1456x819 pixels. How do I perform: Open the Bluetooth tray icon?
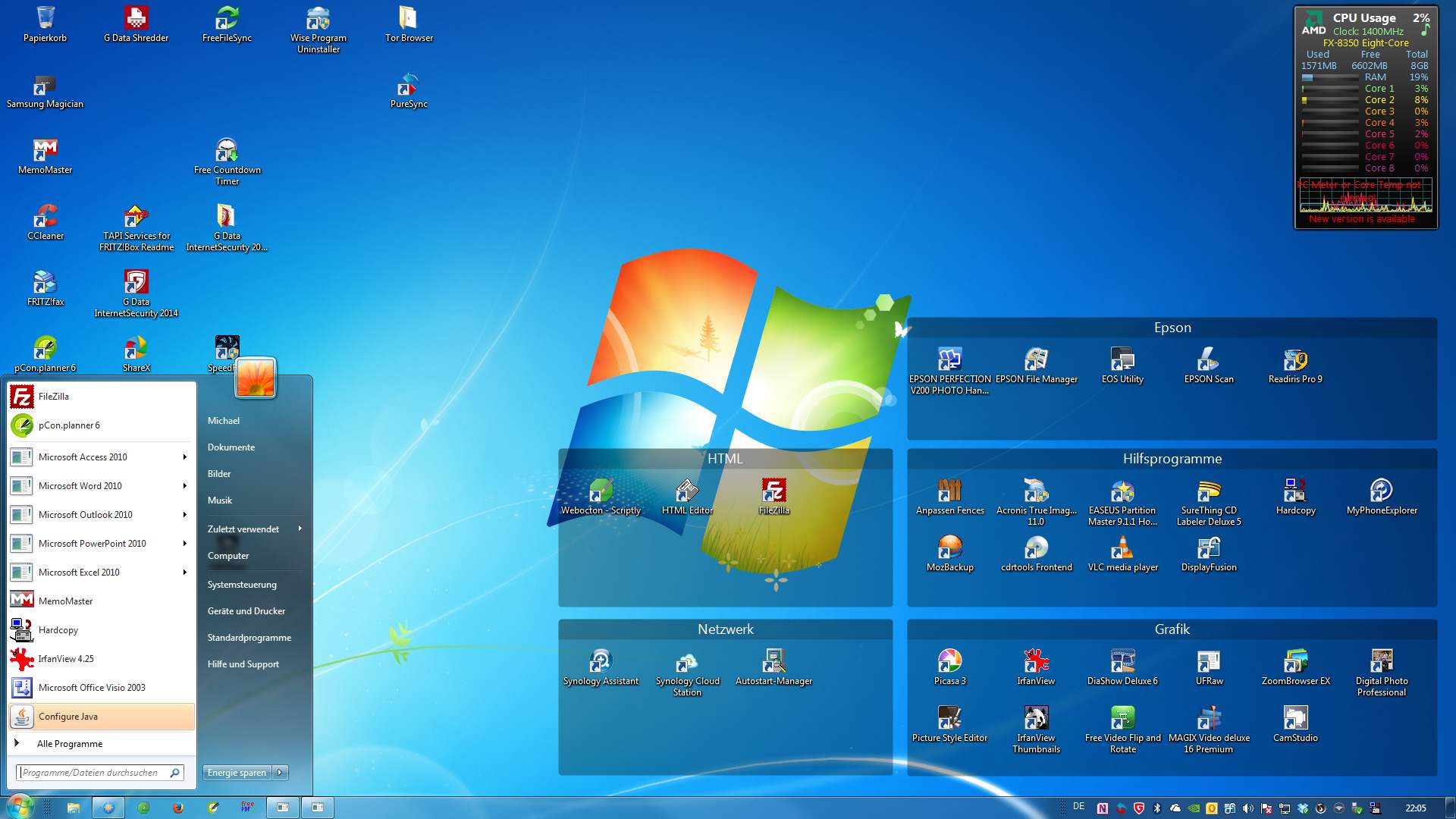pyautogui.click(x=1156, y=808)
